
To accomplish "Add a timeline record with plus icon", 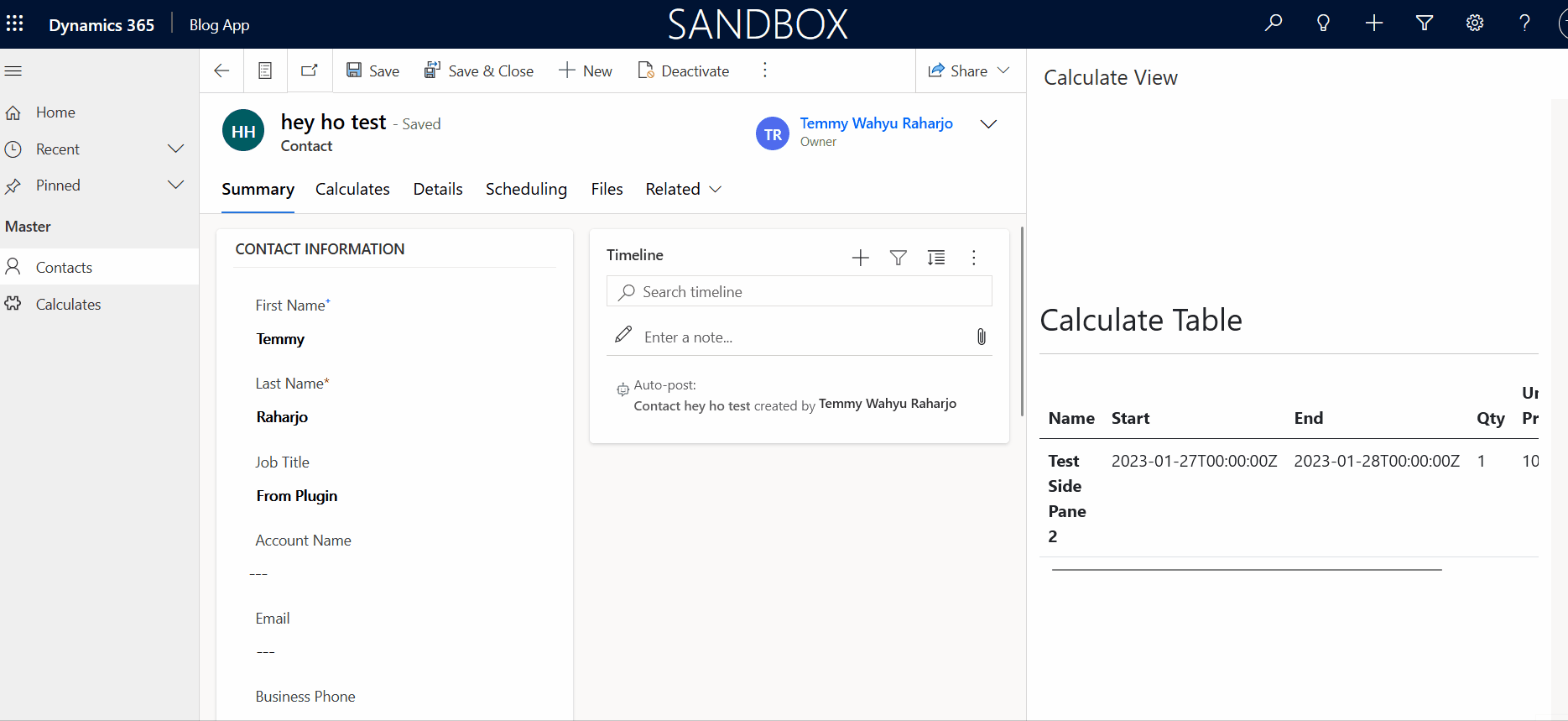I will (x=861, y=258).
